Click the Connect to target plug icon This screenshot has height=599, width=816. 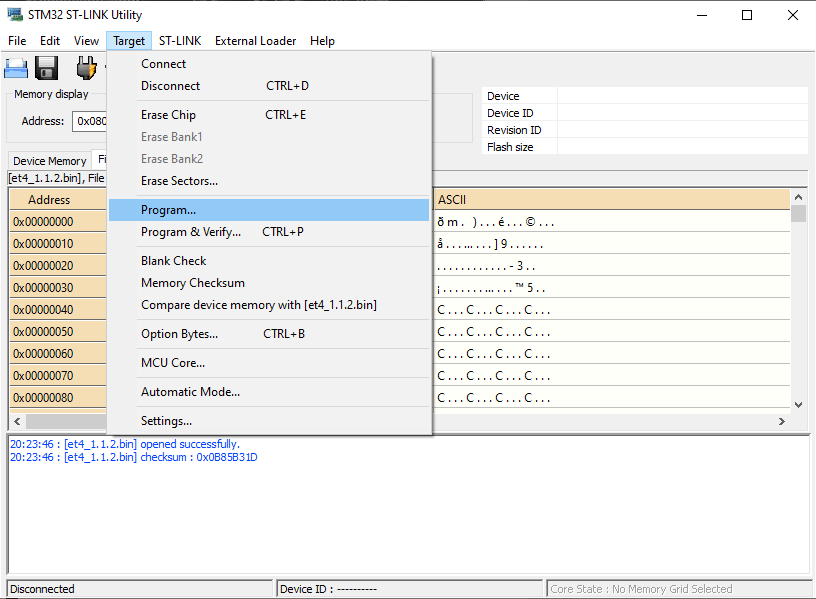(x=86, y=68)
